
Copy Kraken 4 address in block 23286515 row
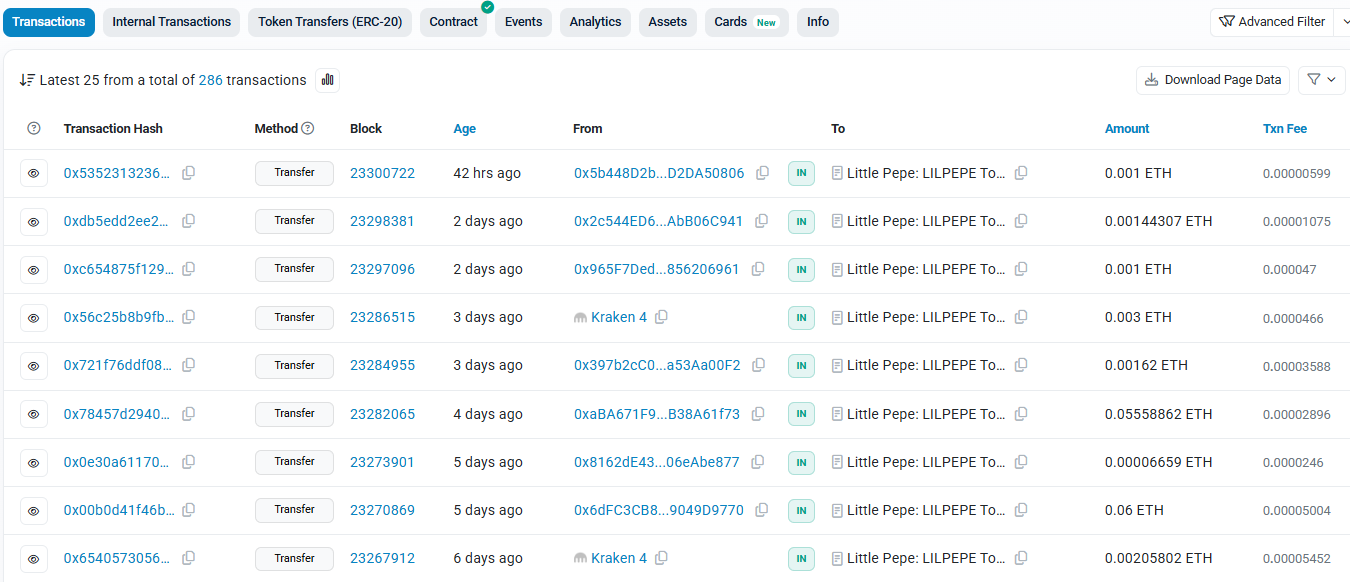point(661,317)
